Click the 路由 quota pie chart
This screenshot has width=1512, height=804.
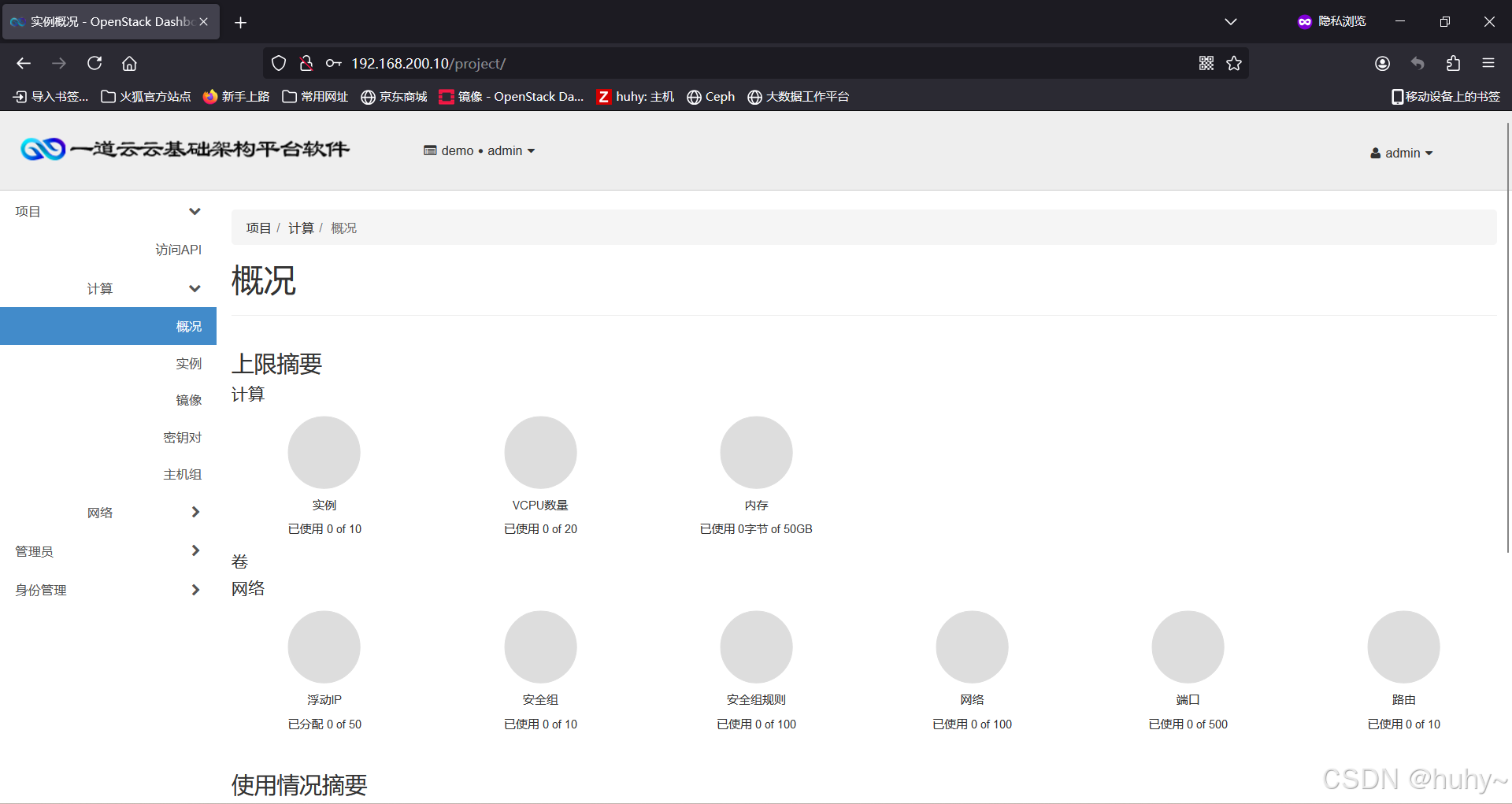1403,647
